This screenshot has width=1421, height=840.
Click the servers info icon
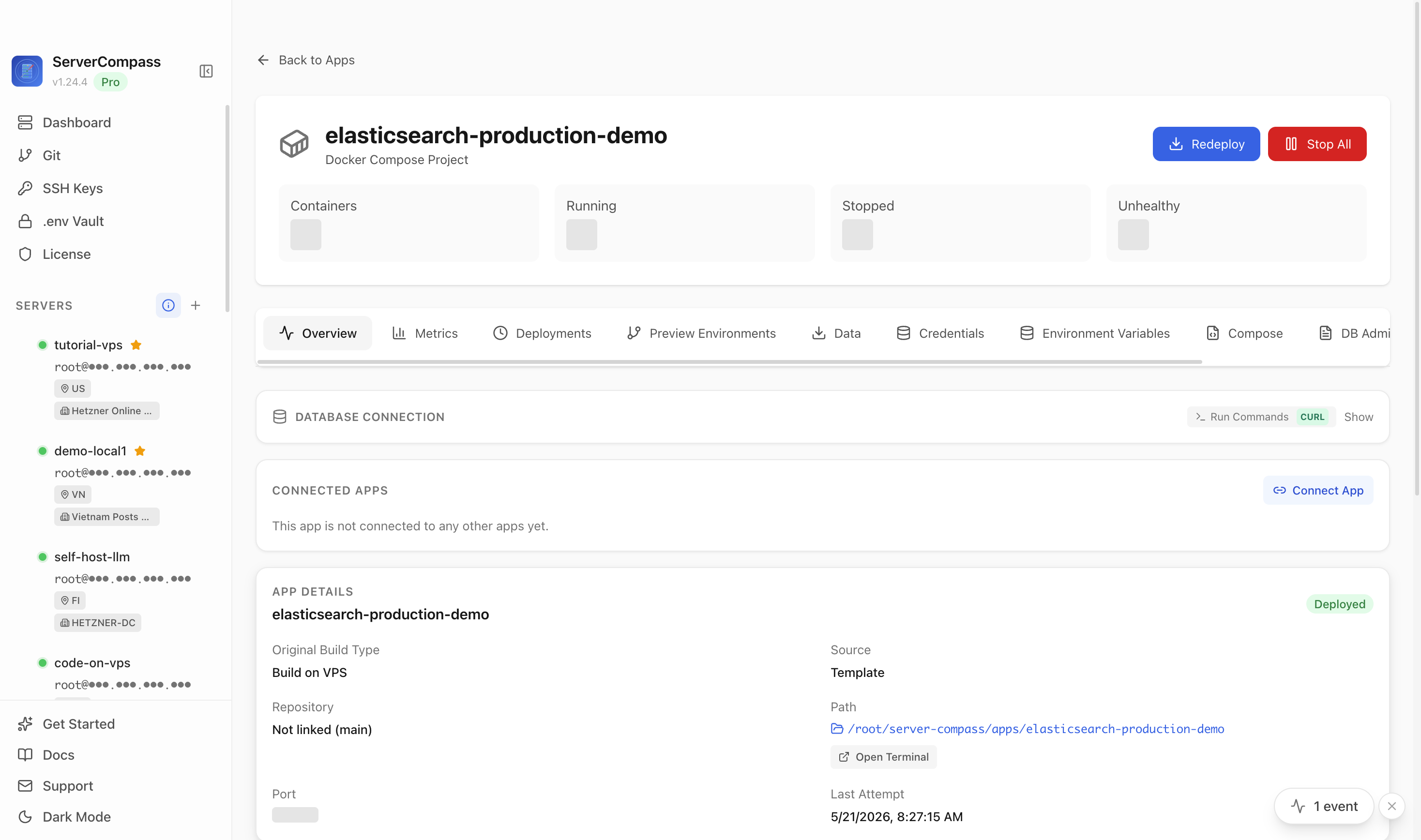point(168,305)
